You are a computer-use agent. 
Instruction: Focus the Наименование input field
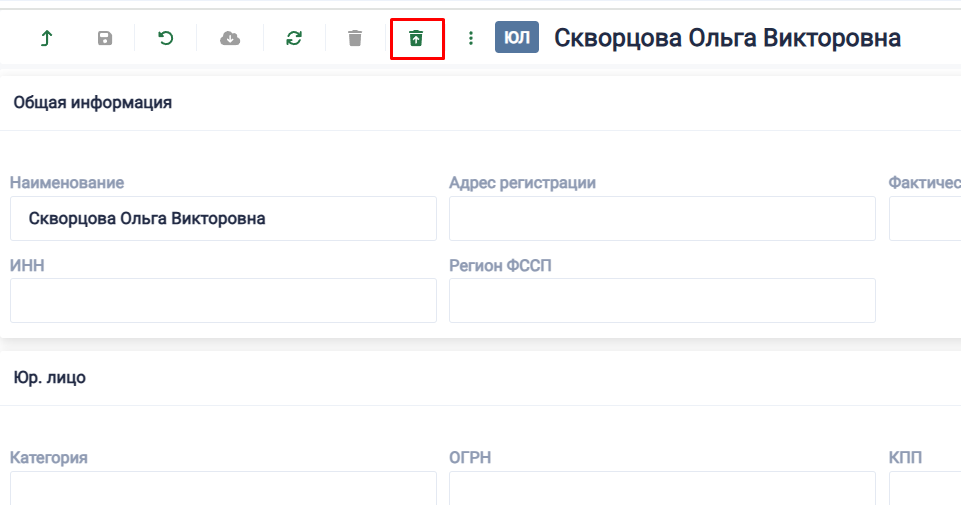point(223,218)
